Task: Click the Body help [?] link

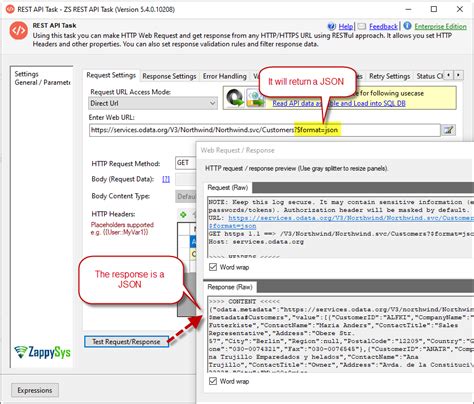Action: [166, 179]
